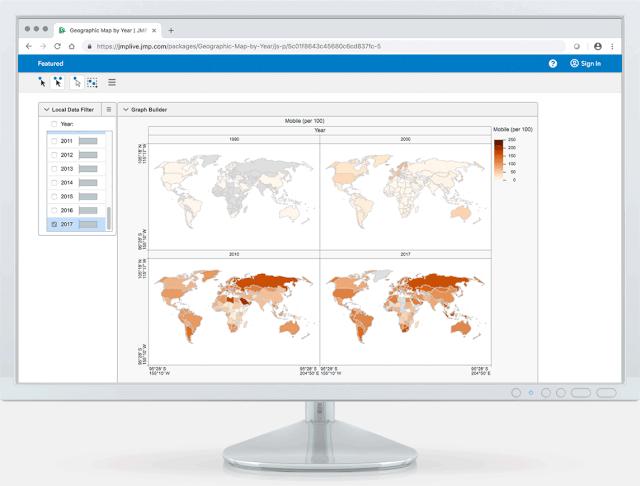Choose the outlined arrow brush tool
This screenshot has width=640, height=486.
click(x=76, y=82)
